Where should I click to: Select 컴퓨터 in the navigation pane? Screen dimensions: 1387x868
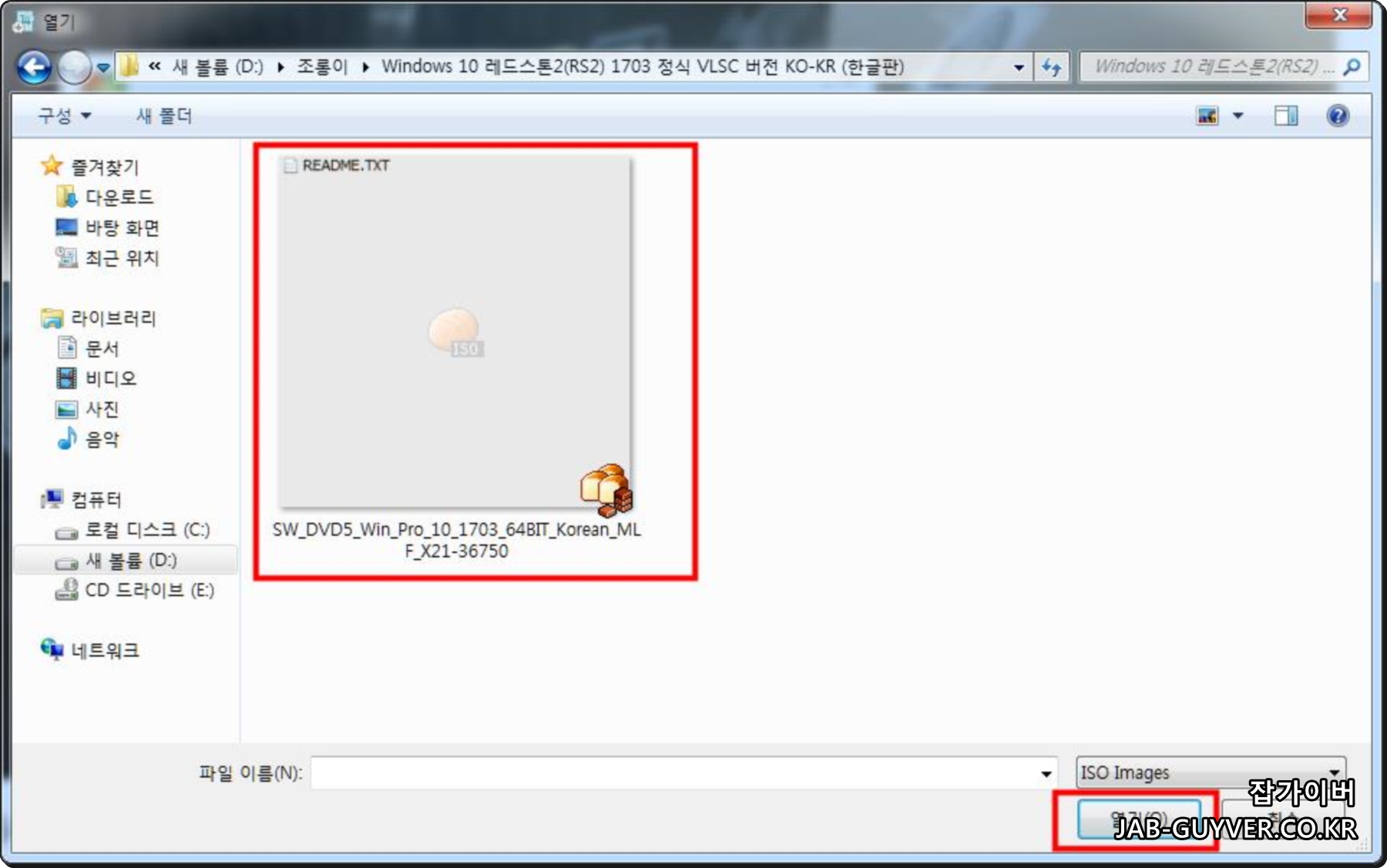[96, 500]
